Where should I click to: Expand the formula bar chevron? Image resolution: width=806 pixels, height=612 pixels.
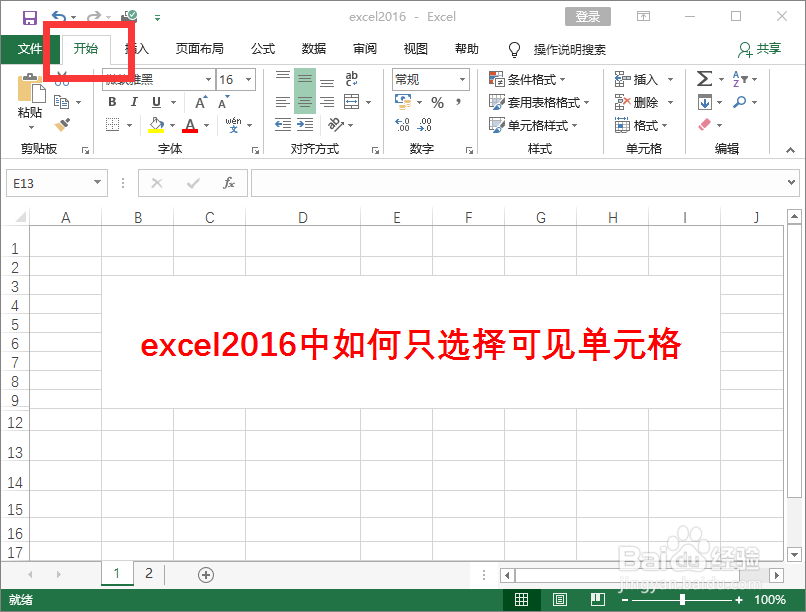coord(791,182)
